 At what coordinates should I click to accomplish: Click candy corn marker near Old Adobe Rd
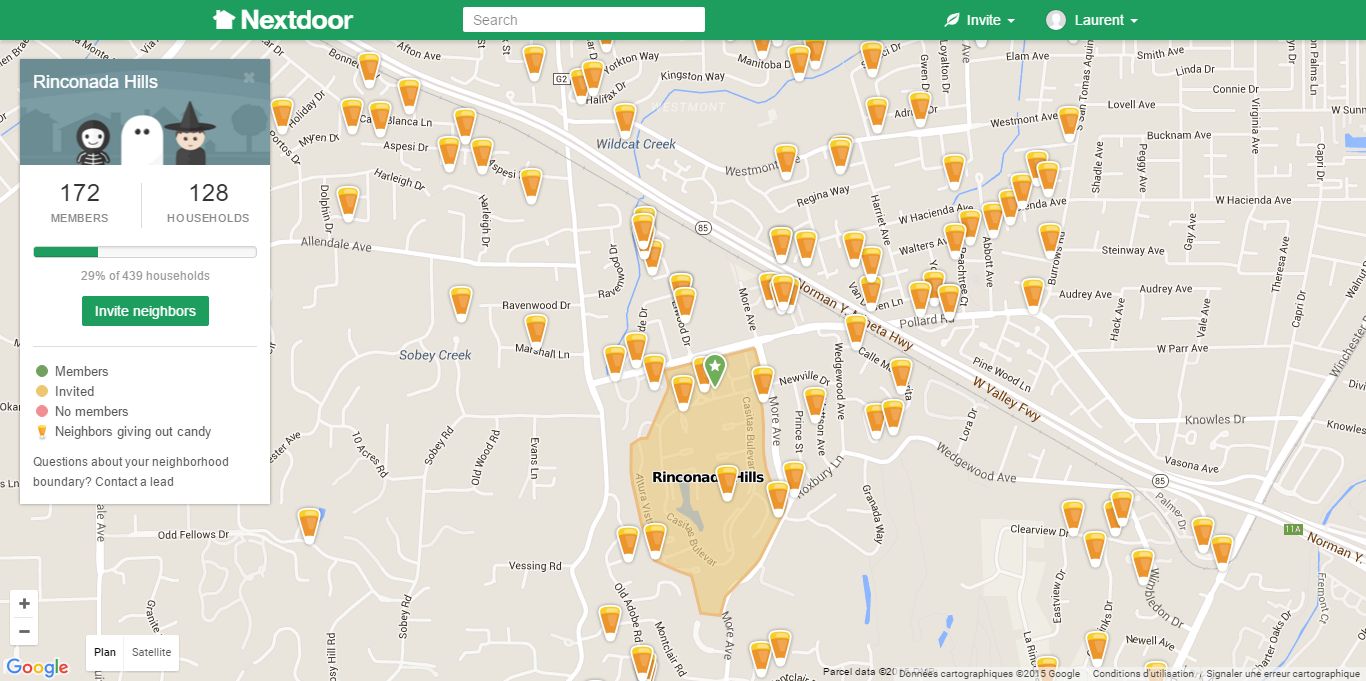(x=610, y=623)
